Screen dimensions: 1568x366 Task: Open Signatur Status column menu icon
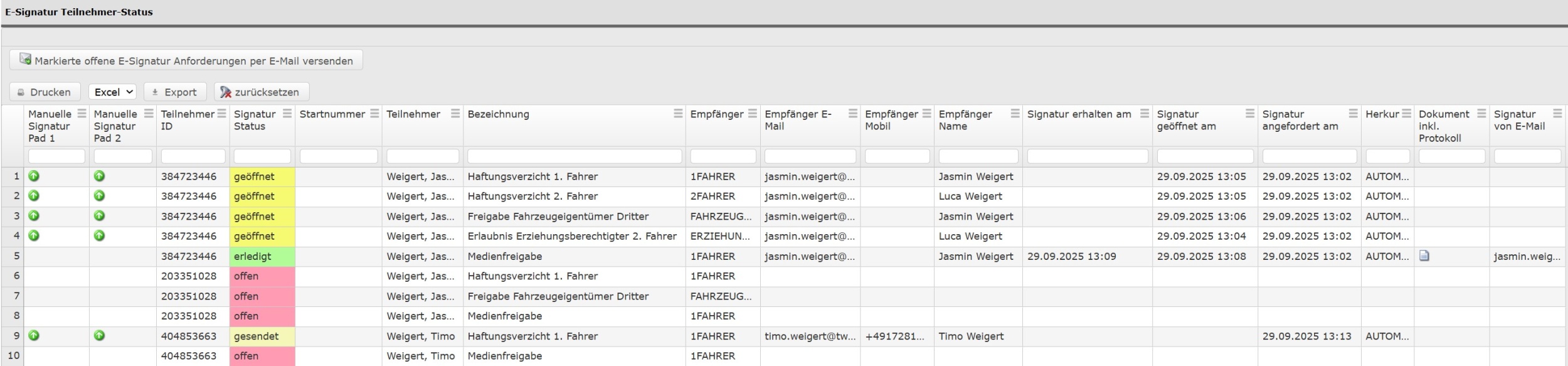coord(287,114)
